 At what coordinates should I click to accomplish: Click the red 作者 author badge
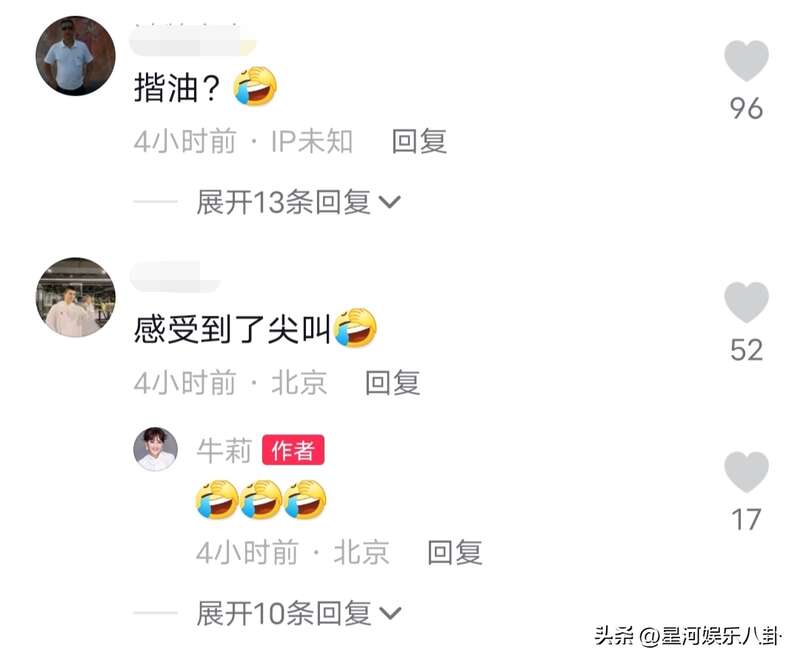coord(293,450)
